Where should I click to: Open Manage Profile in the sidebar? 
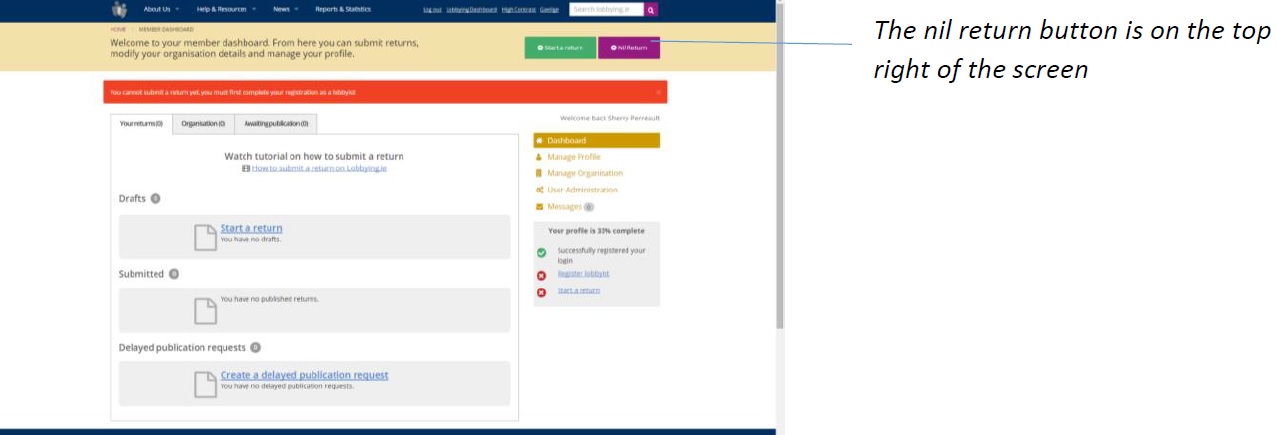coord(573,157)
